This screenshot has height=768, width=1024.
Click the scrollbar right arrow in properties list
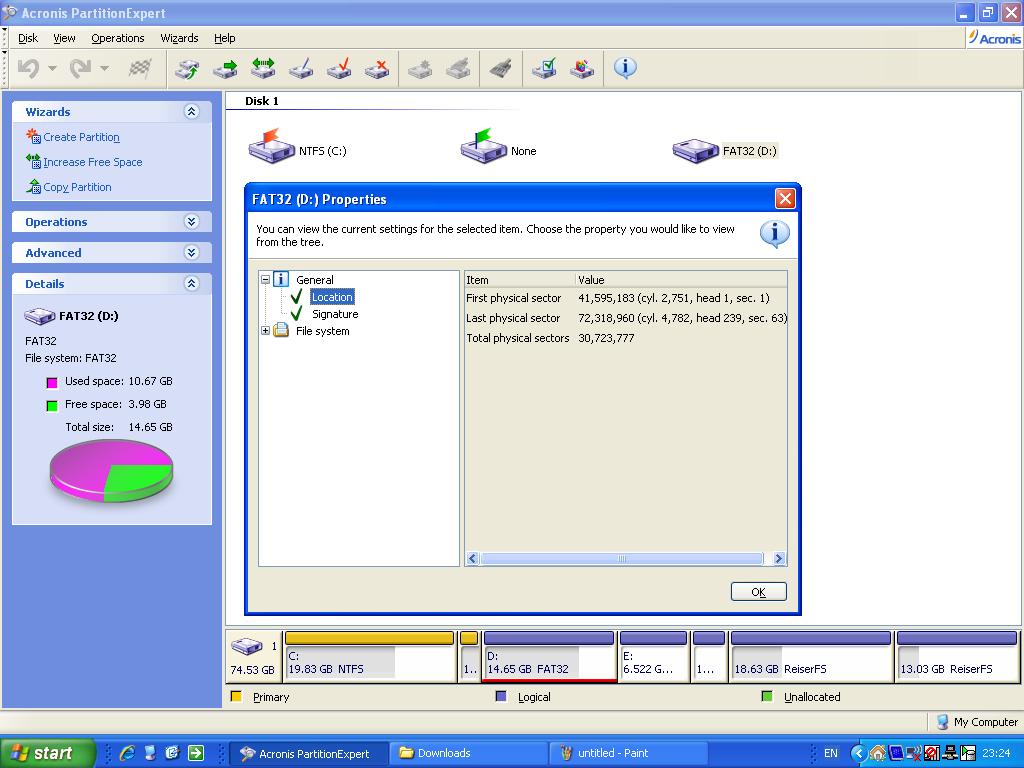[x=778, y=559]
